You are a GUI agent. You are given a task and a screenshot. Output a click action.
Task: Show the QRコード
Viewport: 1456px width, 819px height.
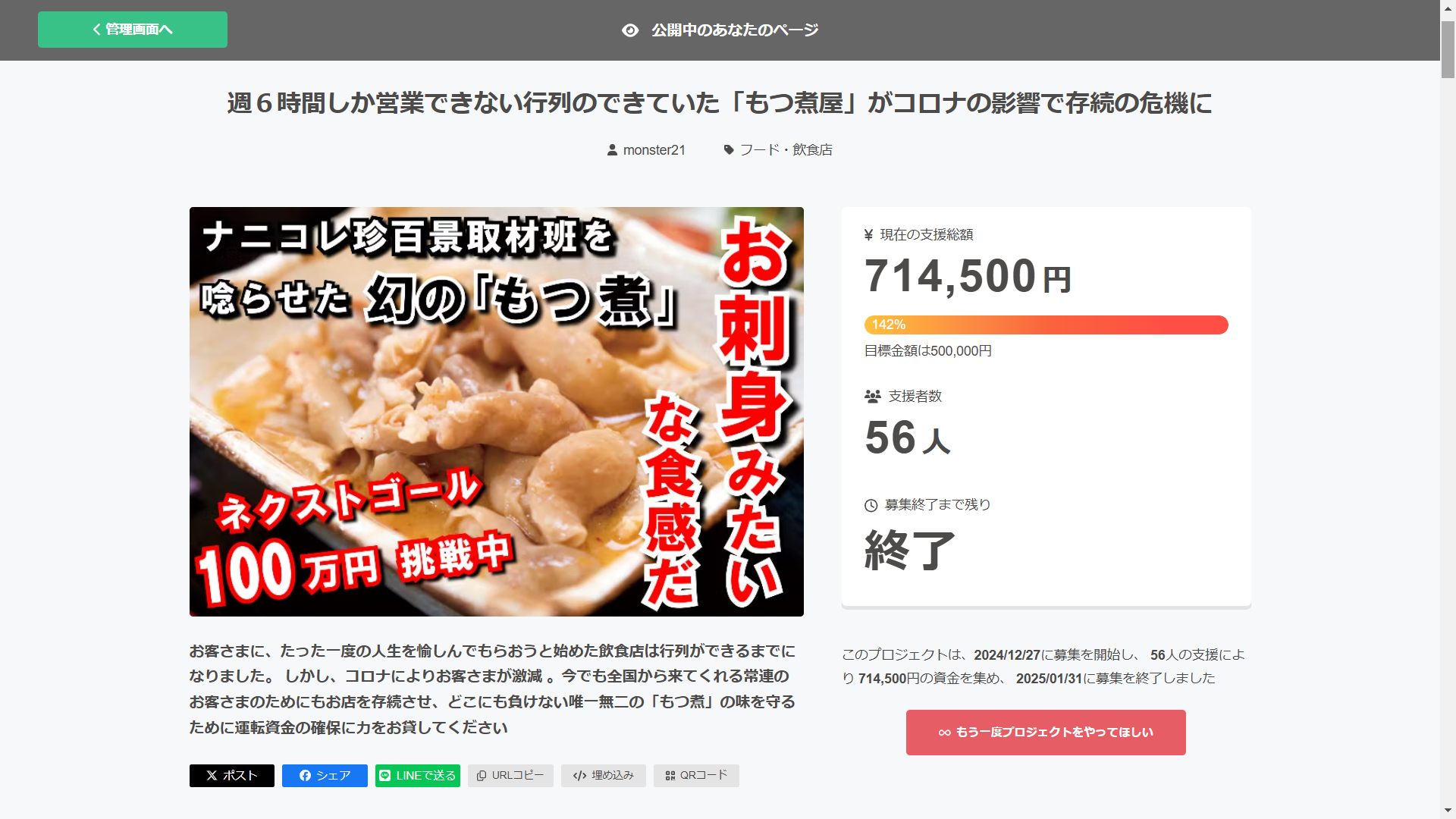[696, 776]
